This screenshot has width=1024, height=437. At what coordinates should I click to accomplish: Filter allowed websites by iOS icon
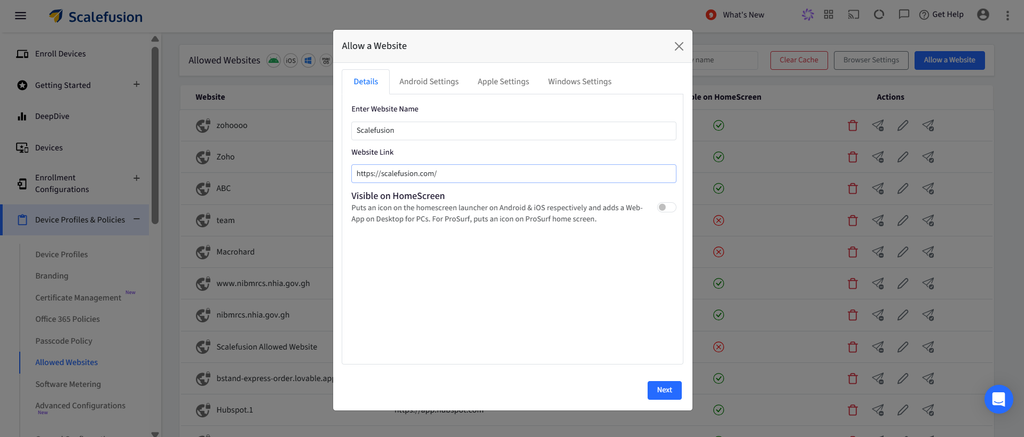coord(291,60)
